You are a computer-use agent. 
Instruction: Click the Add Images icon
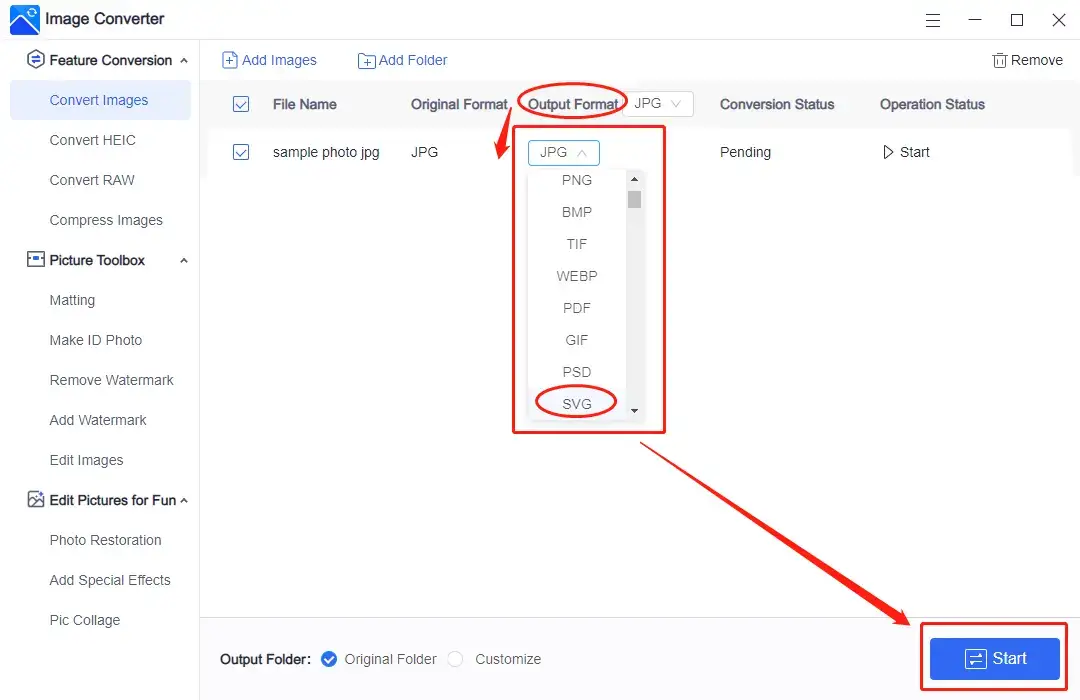pos(231,60)
